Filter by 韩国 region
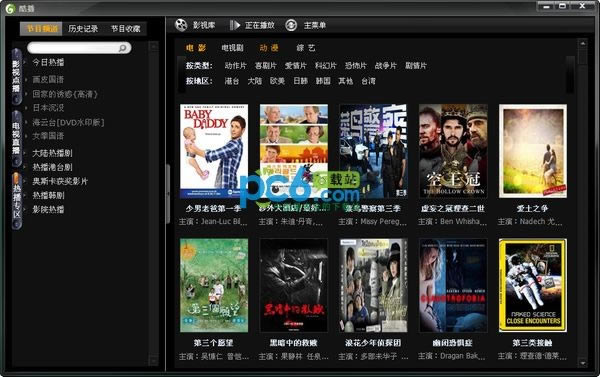Image resolution: width=600 pixels, height=377 pixels. [323, 81]
